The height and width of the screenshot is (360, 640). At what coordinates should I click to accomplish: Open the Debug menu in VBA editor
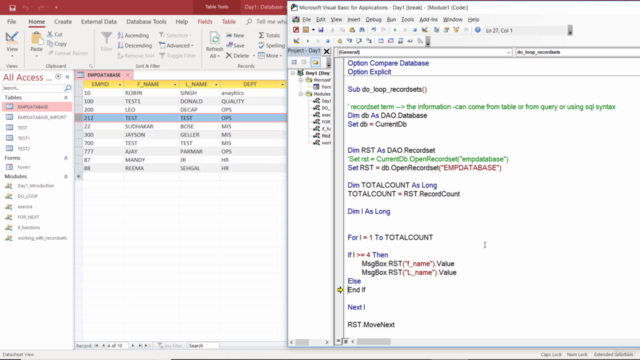pos(373,20)
